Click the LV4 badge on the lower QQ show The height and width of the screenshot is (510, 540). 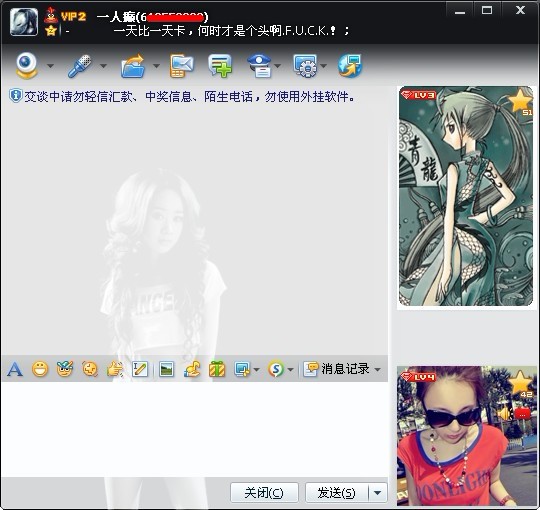[419, 376]
